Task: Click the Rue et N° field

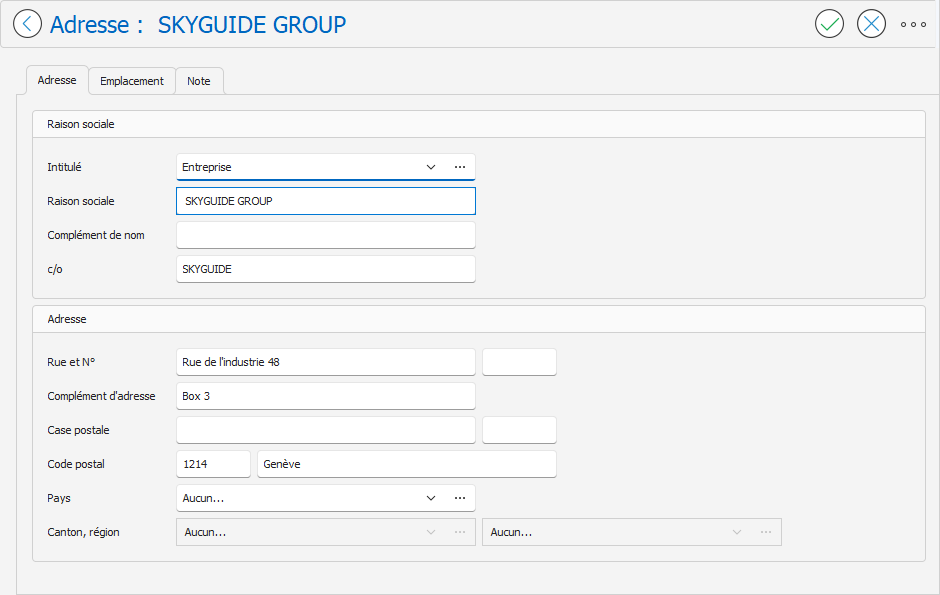Action: tap(326, 362)
